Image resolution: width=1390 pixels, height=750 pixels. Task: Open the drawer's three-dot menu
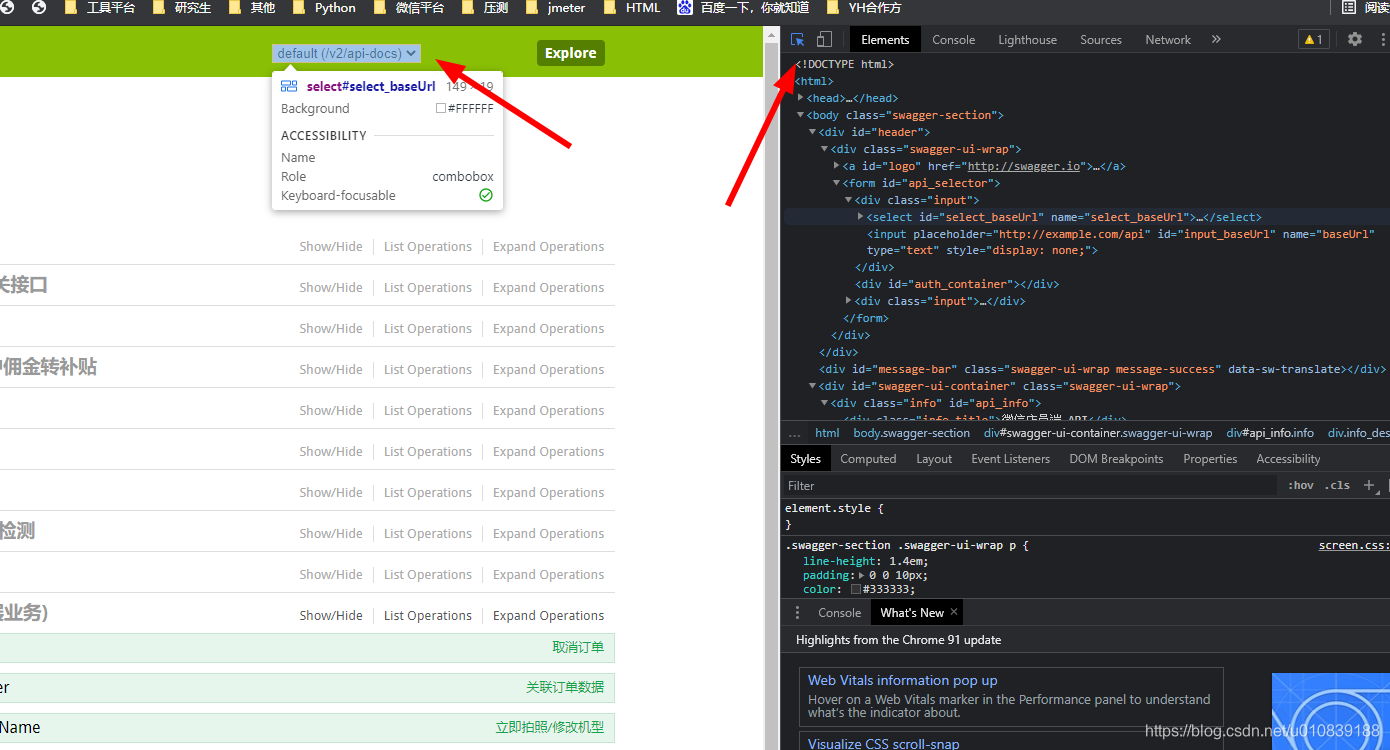(x=797, y=612)
